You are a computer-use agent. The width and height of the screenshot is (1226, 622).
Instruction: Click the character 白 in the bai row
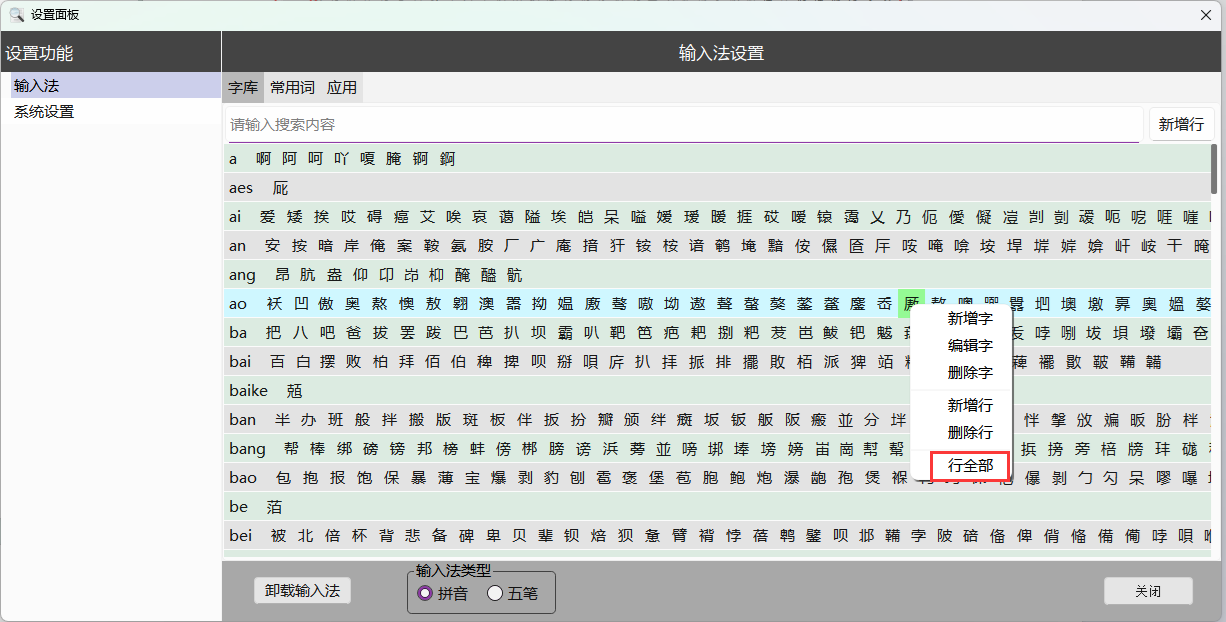[304, 362]
